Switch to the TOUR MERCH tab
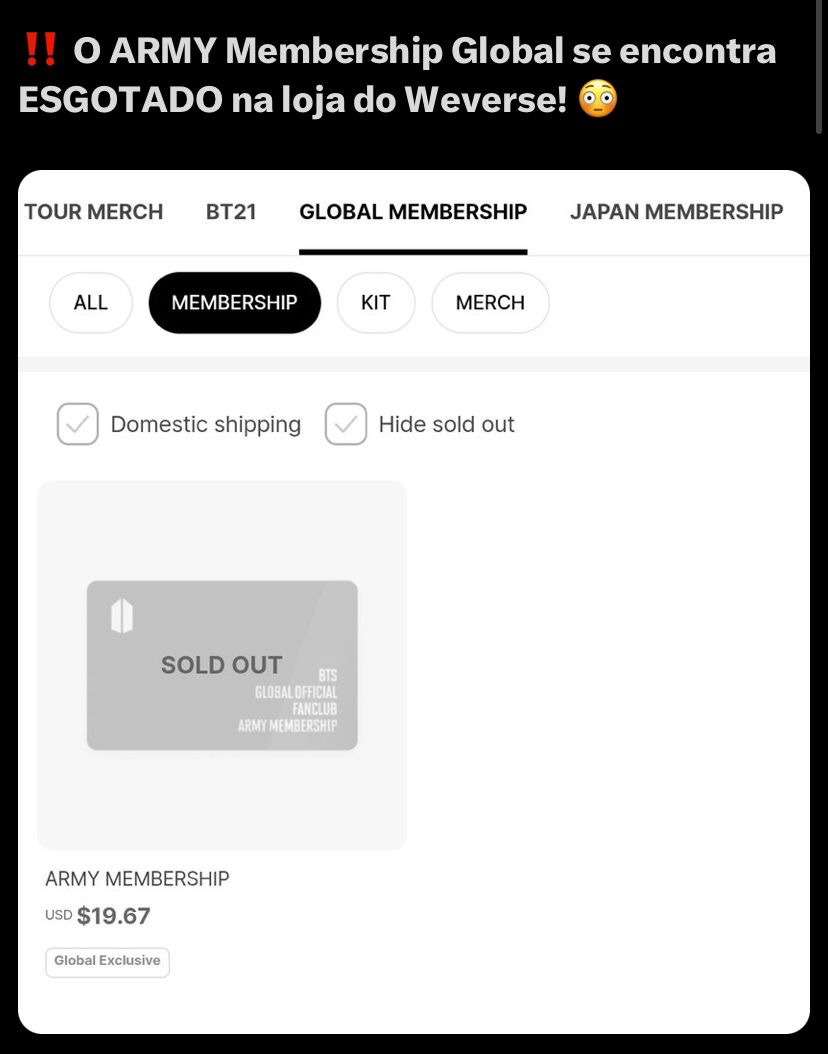This screenshot has height=1054, width=828. (93, 212)
